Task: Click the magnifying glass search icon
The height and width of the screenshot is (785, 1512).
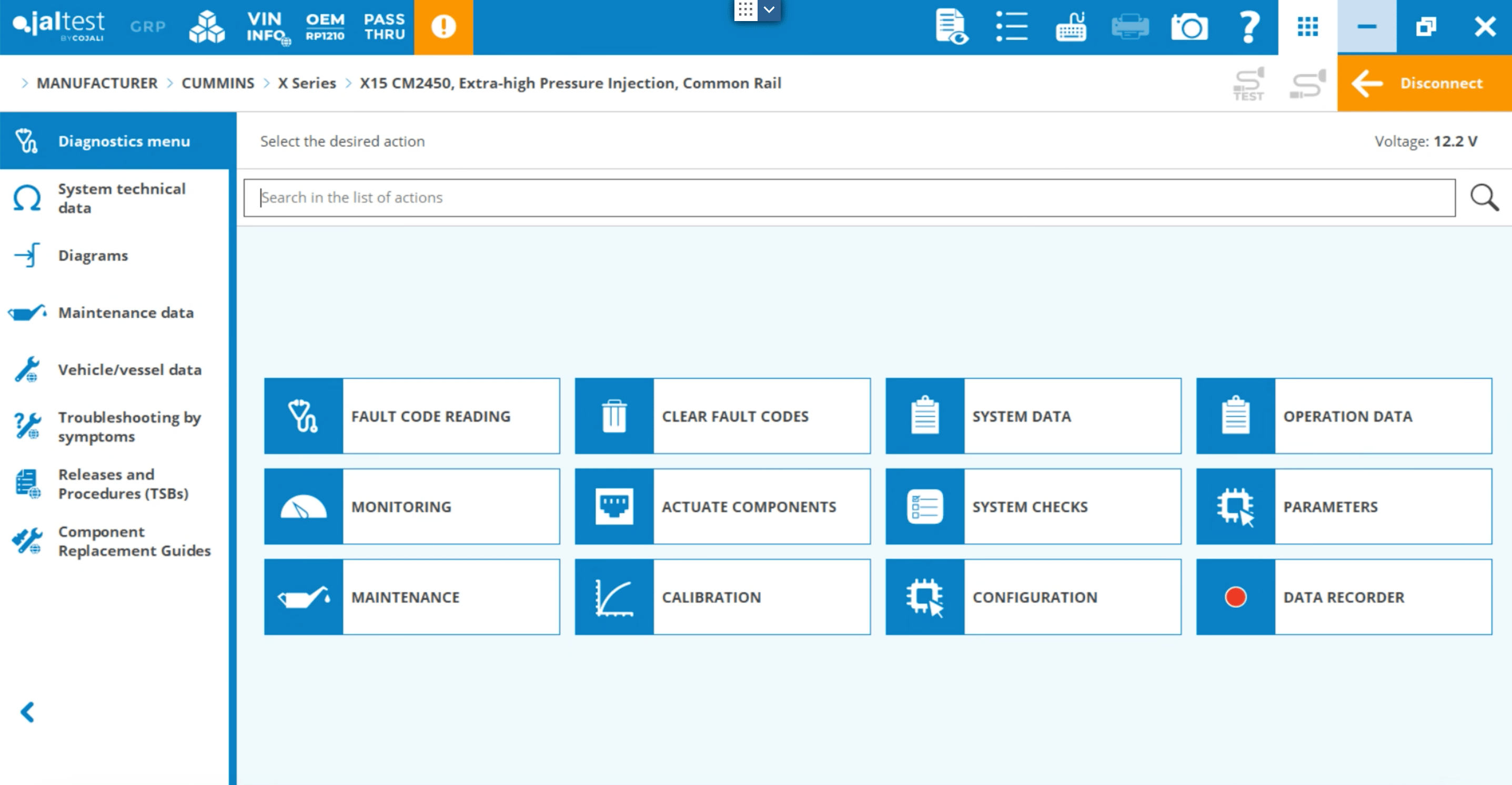Action: pos(1483,198)
